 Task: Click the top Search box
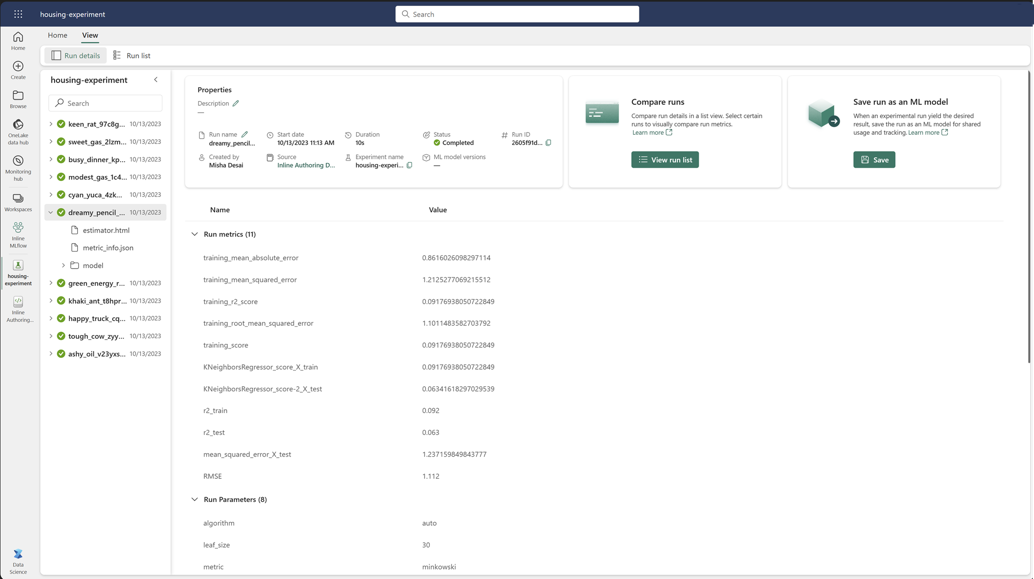click(x=517, y=14)
